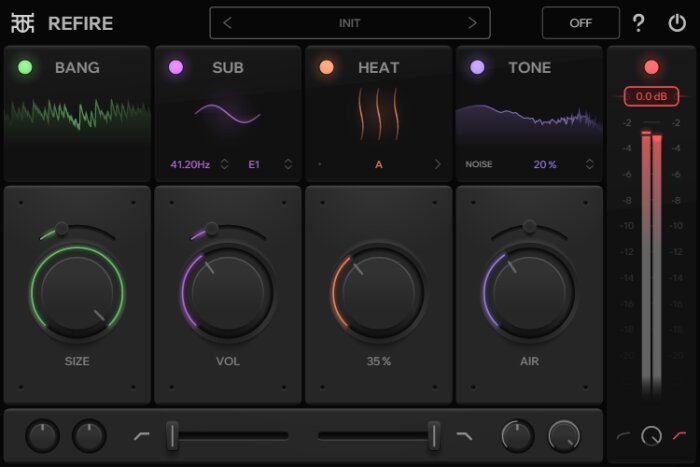Change the SUB note E1 stepper
Viewport: 700px width, 467px height.
click(x=288, y=164)
